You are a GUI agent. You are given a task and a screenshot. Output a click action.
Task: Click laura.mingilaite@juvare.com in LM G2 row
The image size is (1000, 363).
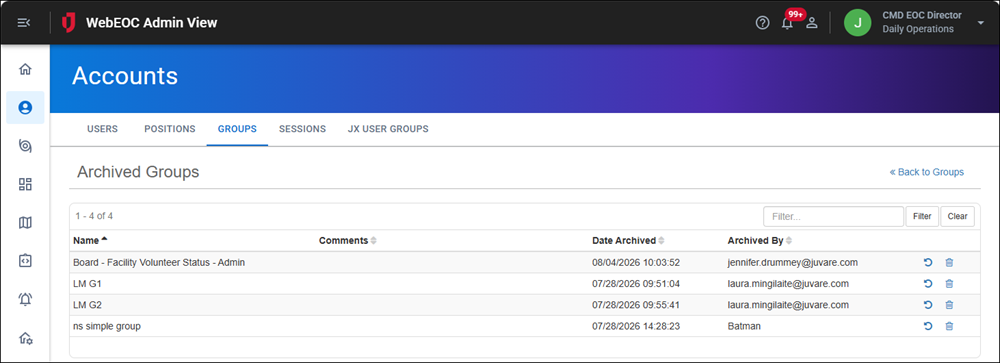788,305
